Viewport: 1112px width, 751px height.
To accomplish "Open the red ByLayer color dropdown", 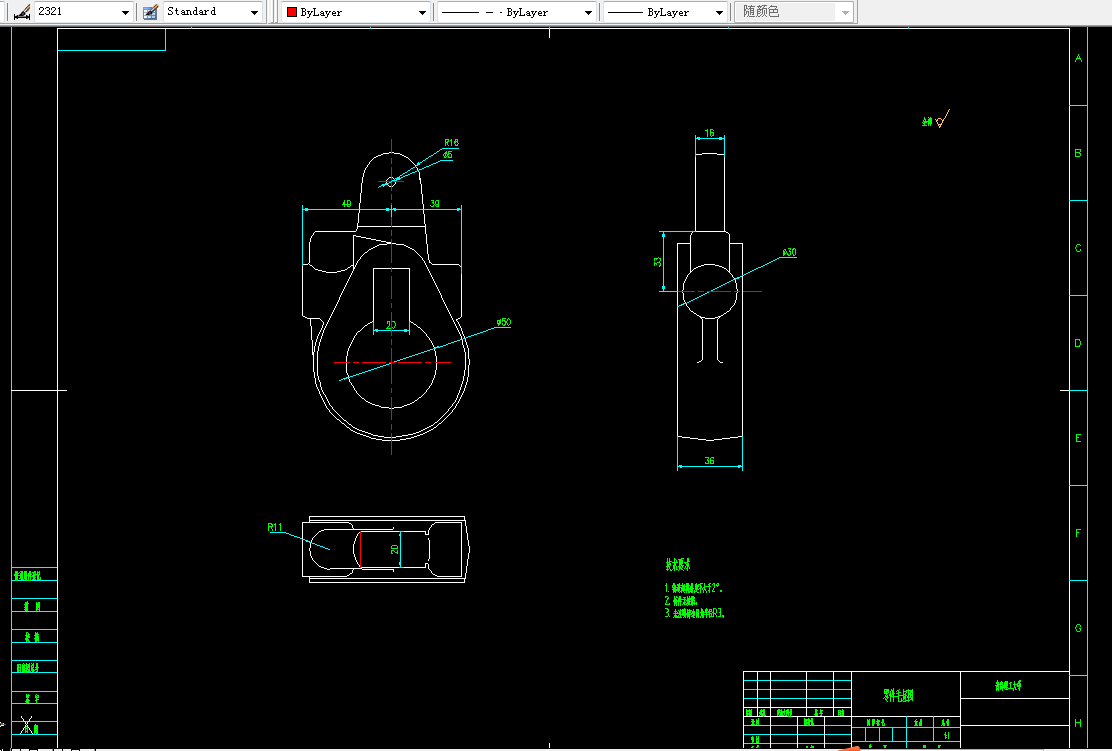I will tap(423, 12).
